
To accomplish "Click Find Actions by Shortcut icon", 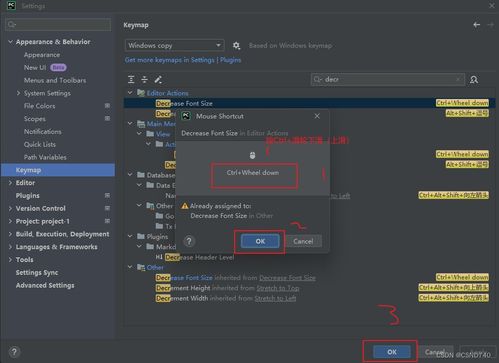I will coord(474,80).
